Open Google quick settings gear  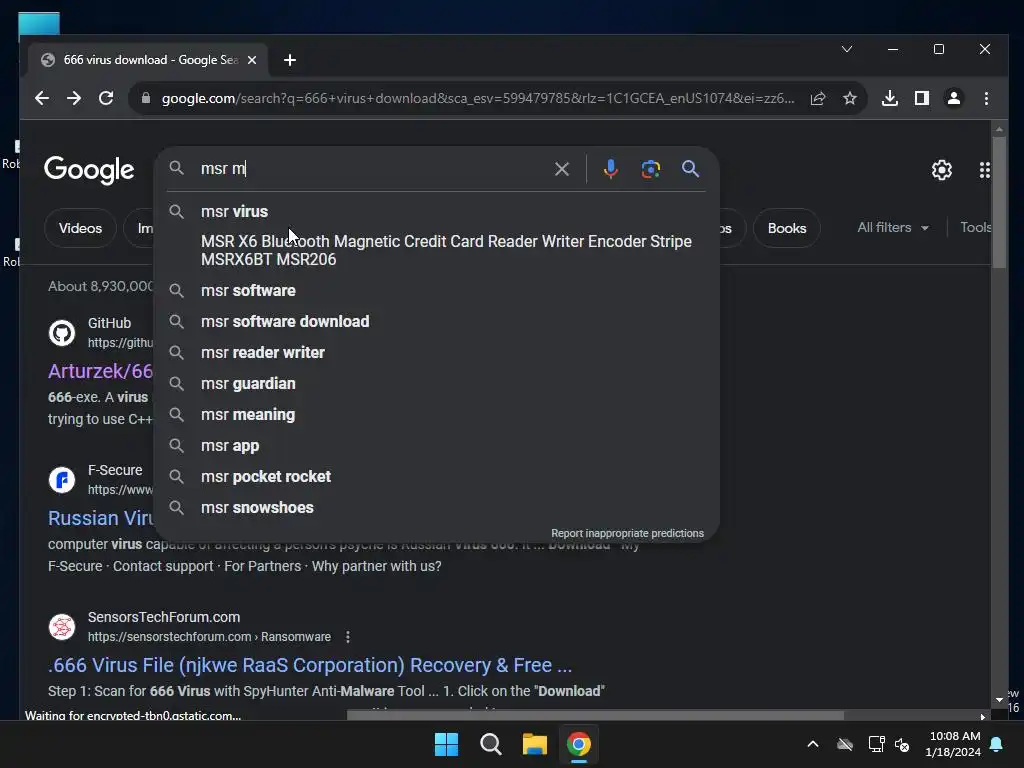point(942,170)
